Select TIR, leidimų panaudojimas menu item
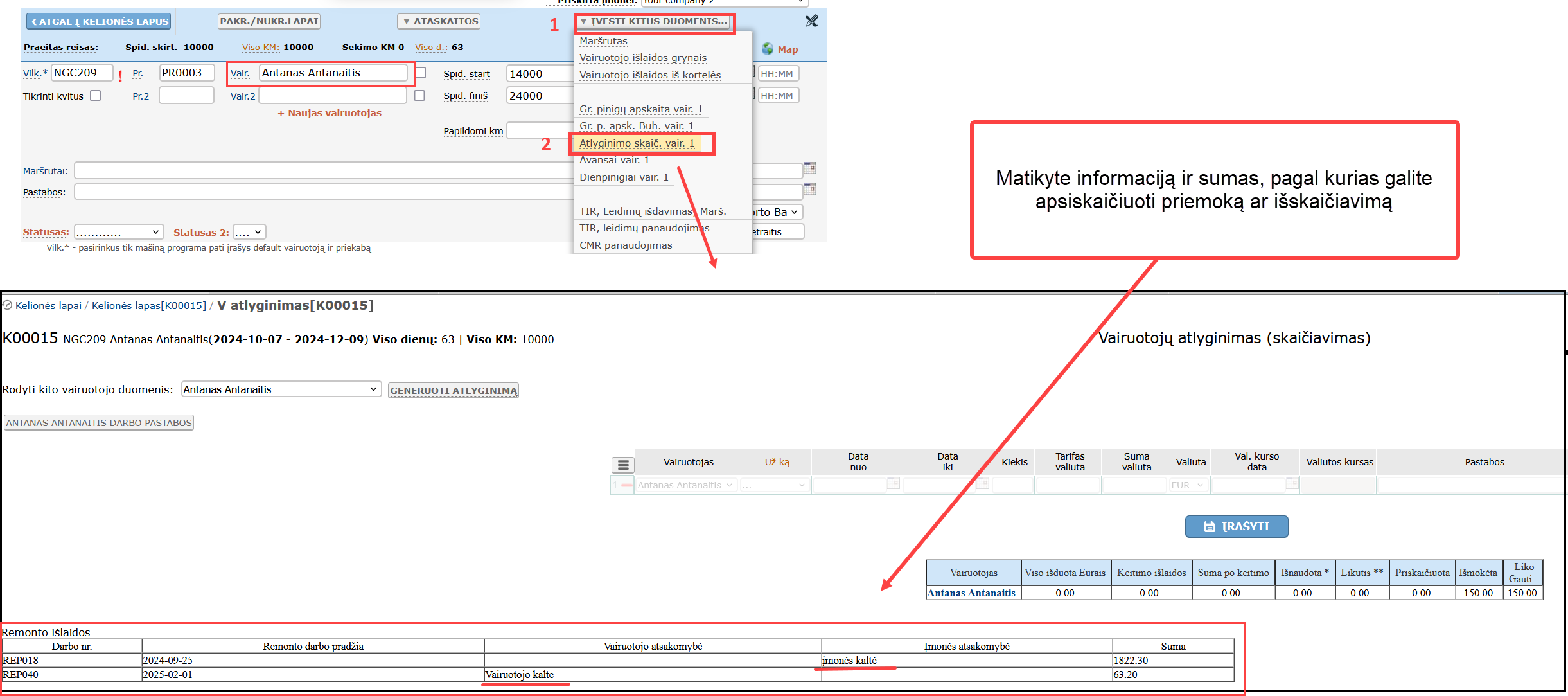Viewport: 1568px width, 696px height. (x=644, y=228)
